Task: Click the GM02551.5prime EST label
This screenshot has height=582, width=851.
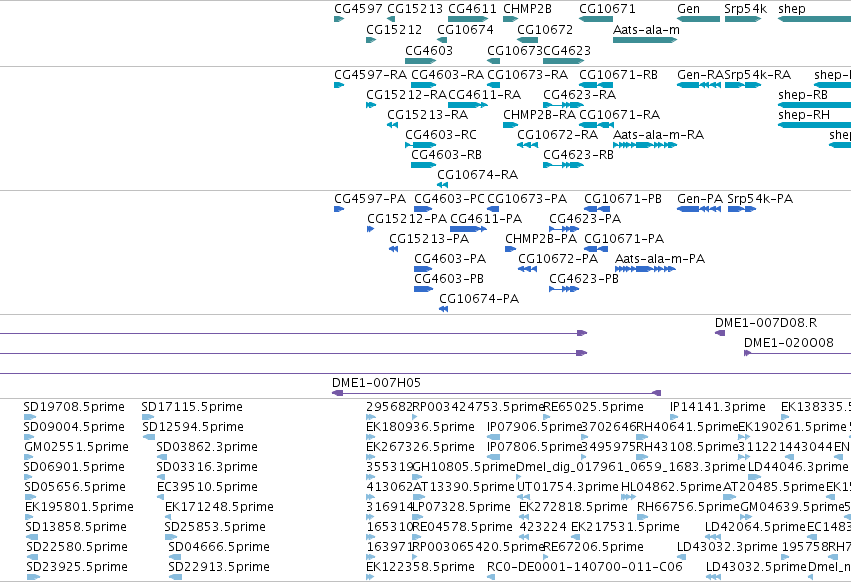Action: [77, 447]
